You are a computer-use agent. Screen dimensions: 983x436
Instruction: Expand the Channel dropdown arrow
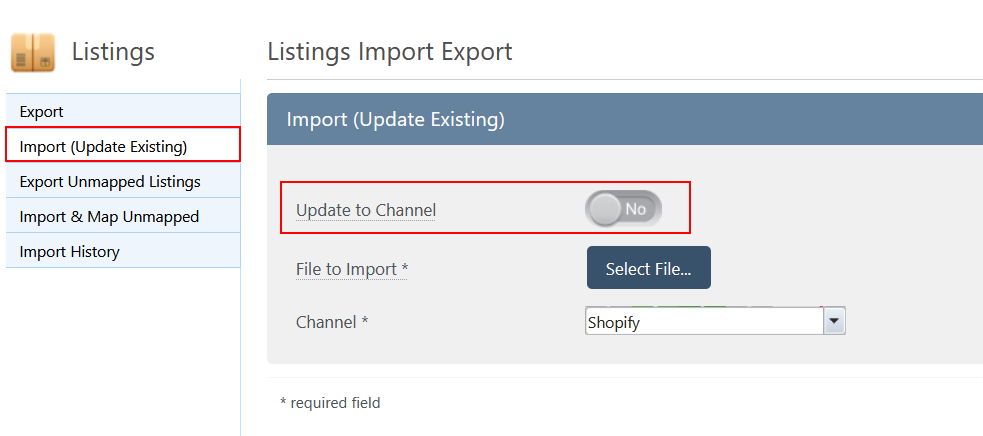pos(834,321)
